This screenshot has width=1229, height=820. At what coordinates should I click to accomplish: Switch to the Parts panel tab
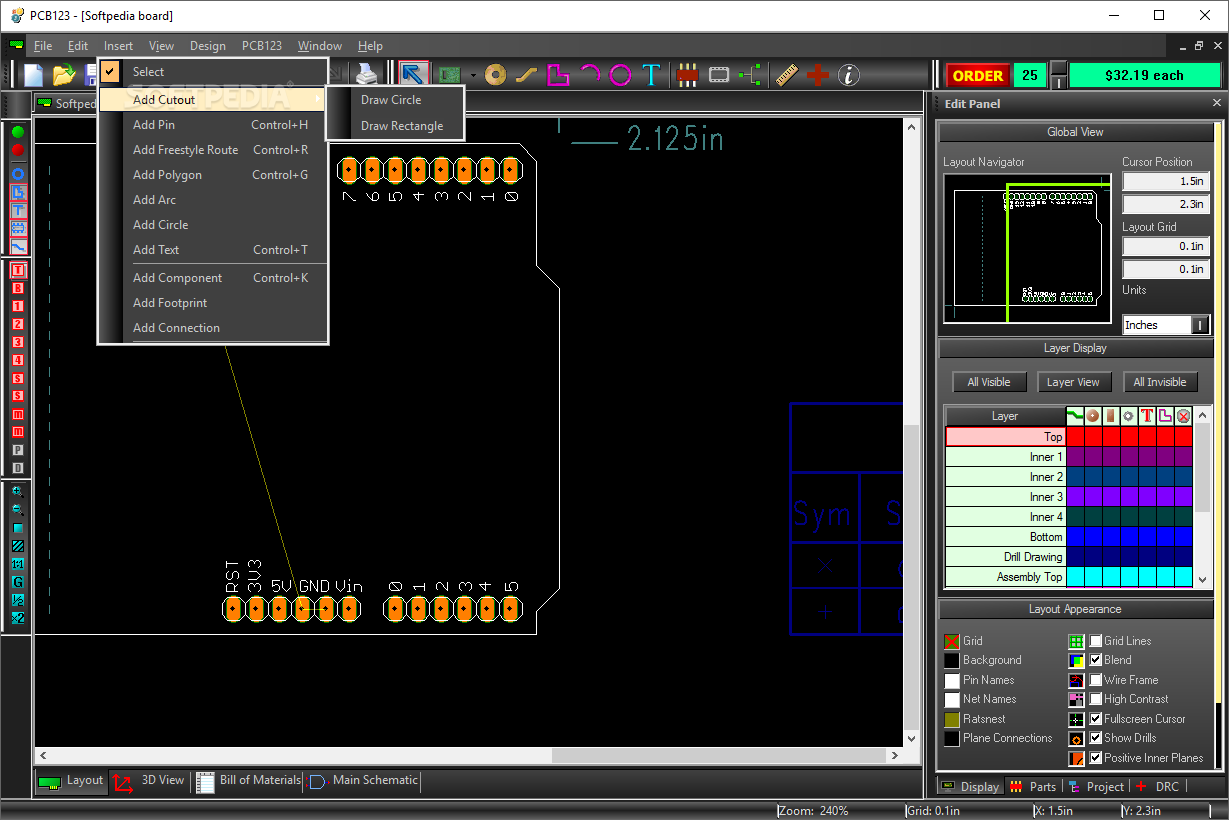click(x=1033, y=787)
